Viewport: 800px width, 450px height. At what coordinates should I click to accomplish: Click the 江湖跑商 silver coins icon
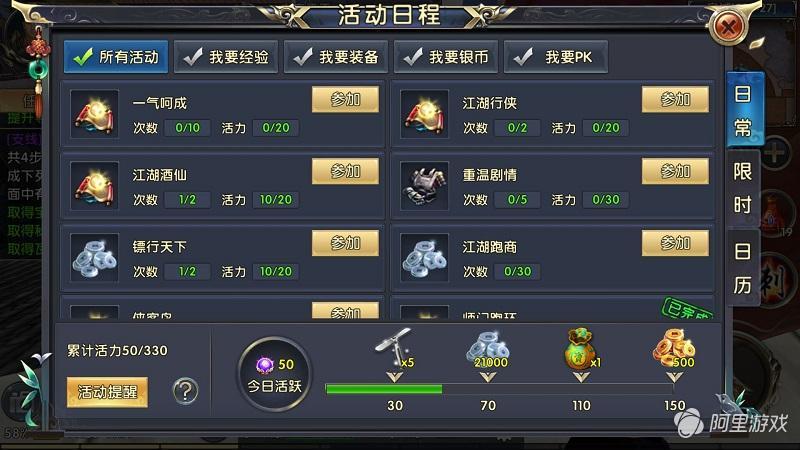pos(424,258)
